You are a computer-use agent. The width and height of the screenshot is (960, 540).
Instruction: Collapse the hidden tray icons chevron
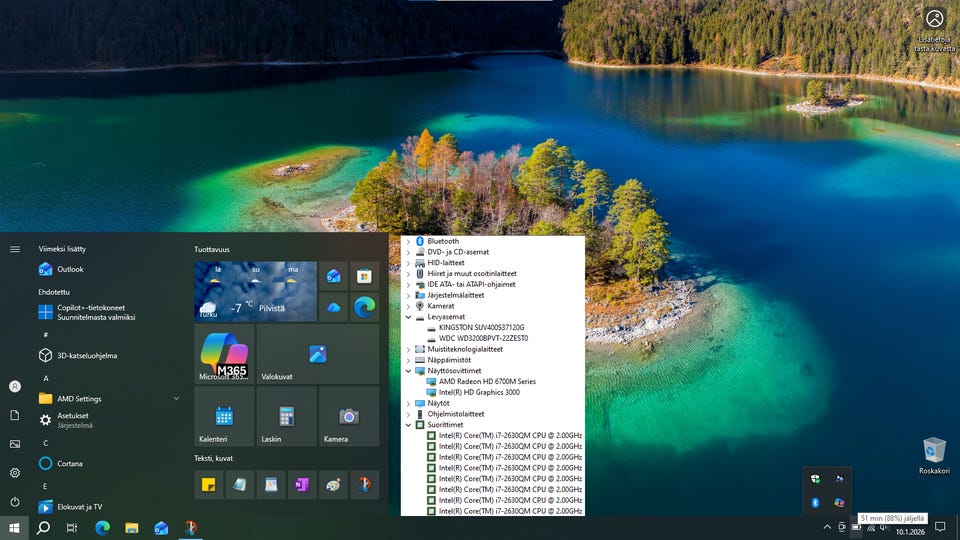(x=827, y=527)
